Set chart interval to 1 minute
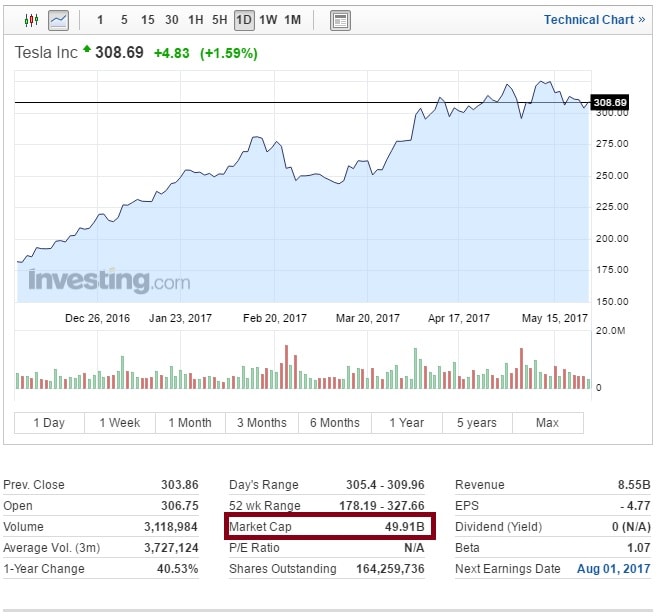This screenshot has width=662, height=616. 100,20
